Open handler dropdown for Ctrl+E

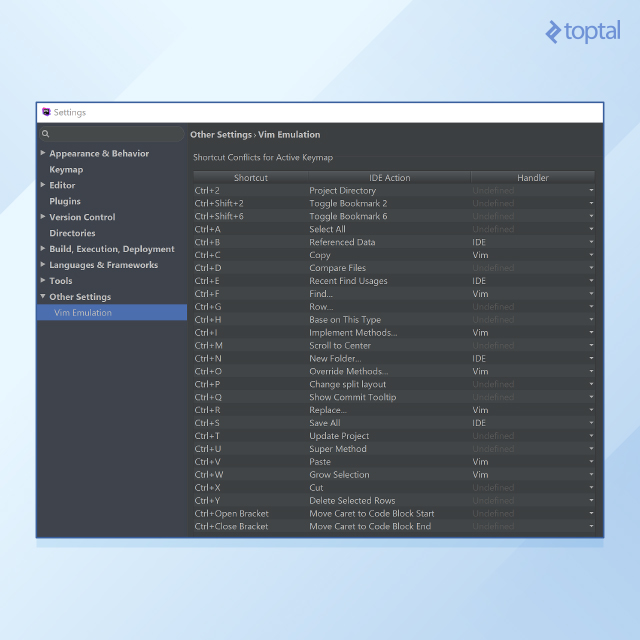coord(591,281)
